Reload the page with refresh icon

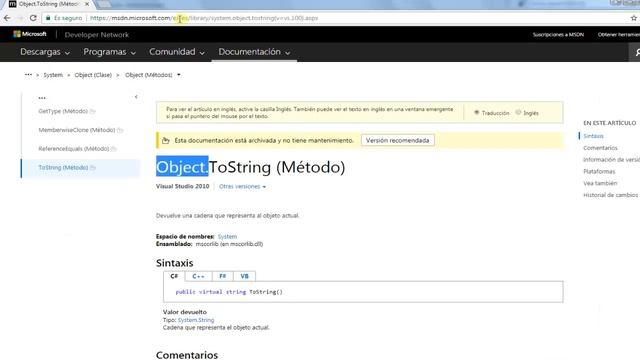(33, 18)
